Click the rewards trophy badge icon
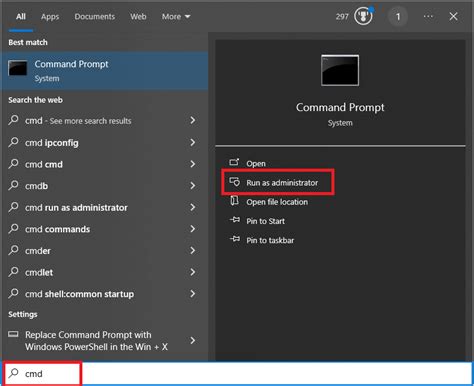Viewport: 474px width, 386px height. (363, 16)
